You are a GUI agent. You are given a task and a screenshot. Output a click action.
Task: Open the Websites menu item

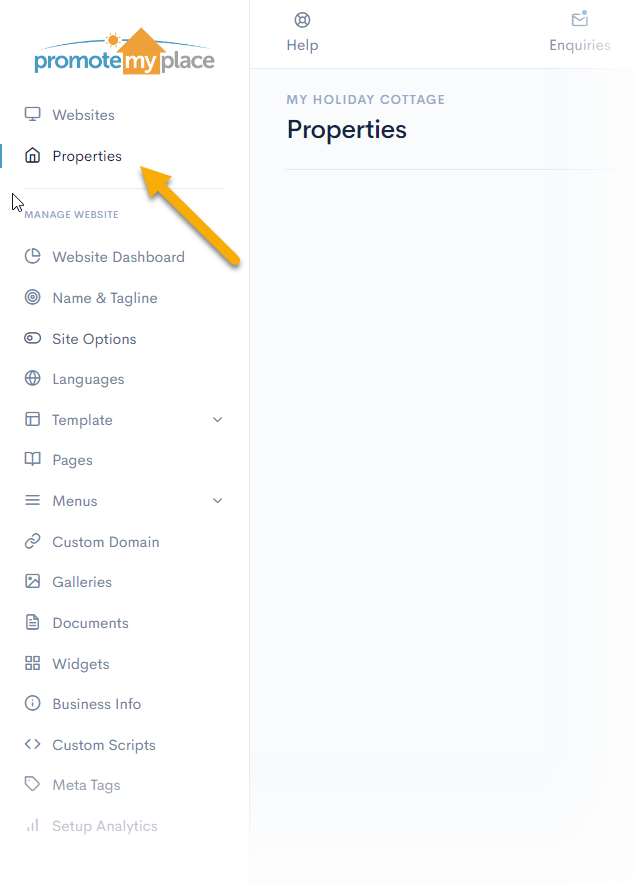(83, 115)
